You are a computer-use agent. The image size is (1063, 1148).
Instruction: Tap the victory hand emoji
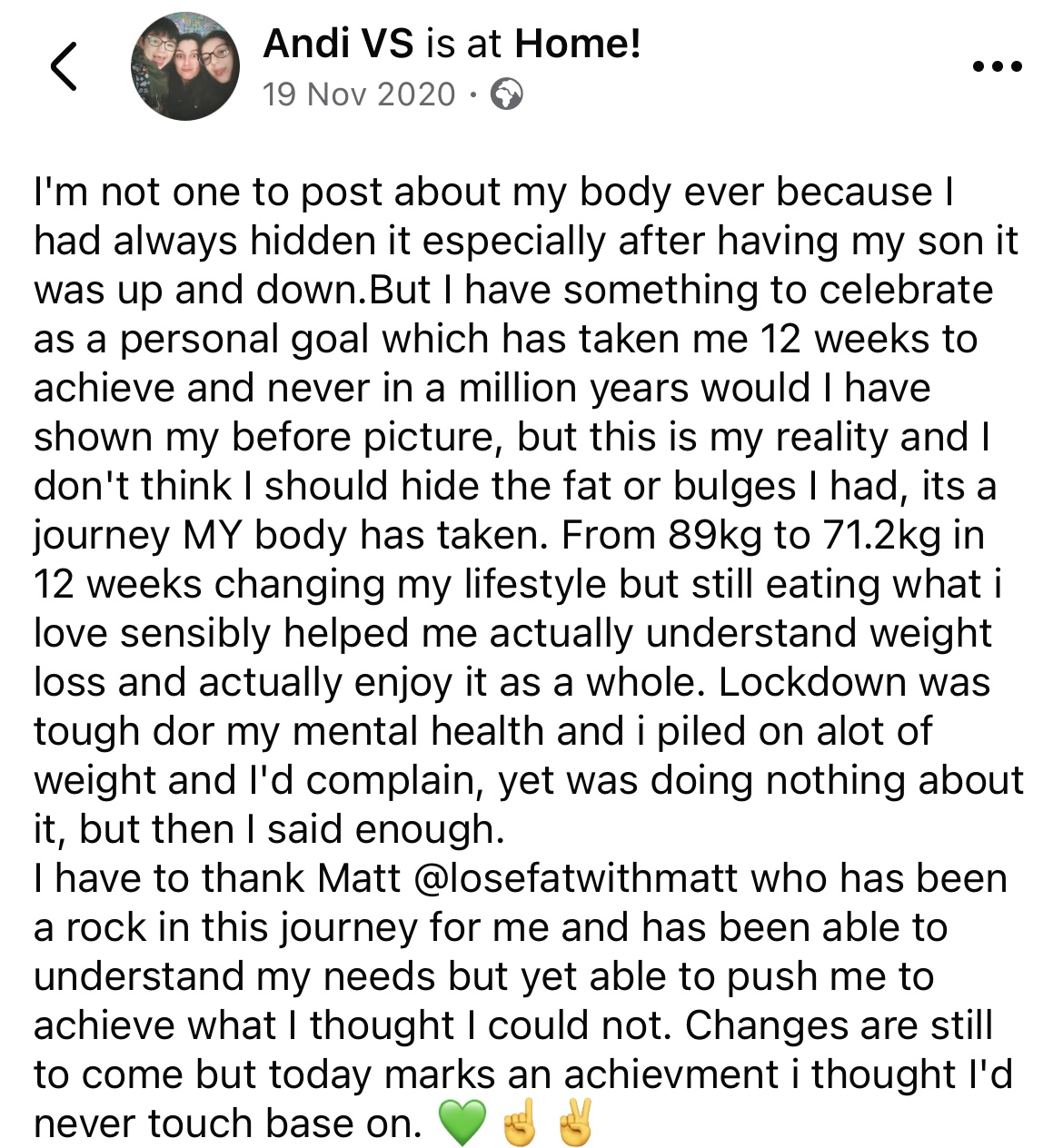click(x=576, y=1124)
